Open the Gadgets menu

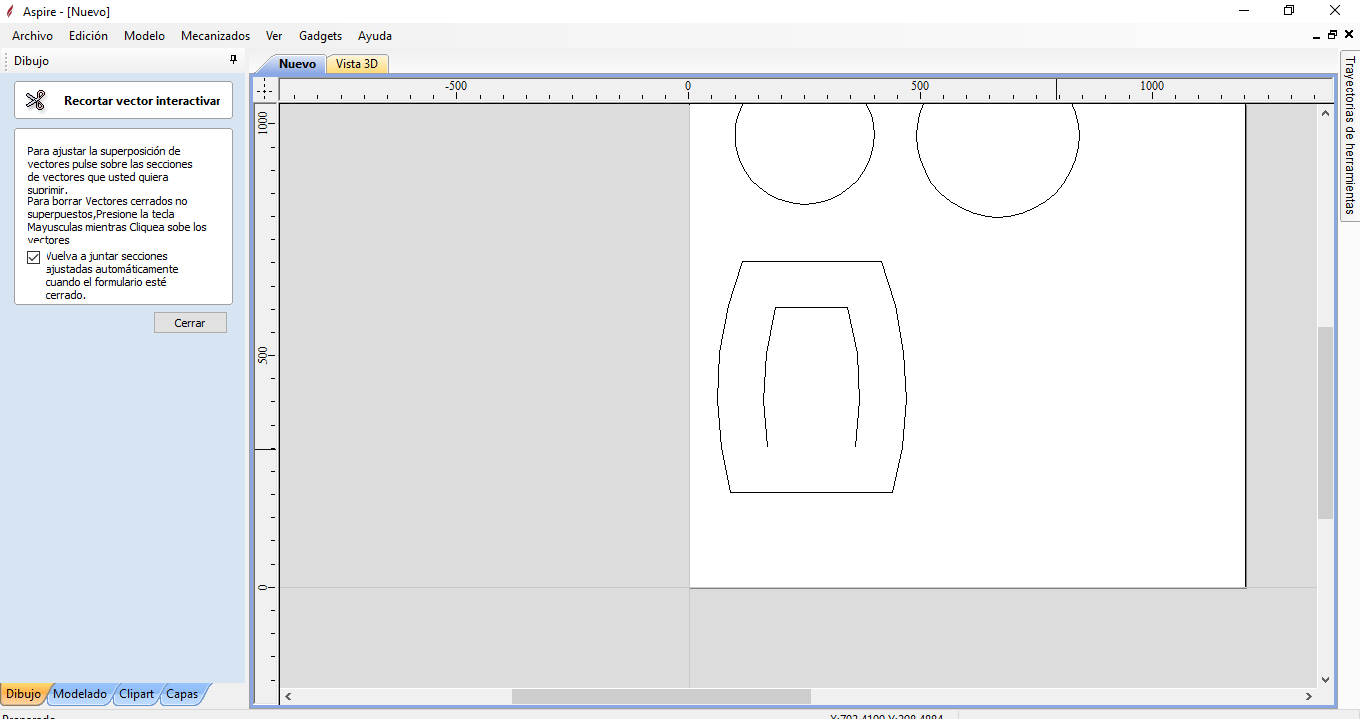pos(320,35)
